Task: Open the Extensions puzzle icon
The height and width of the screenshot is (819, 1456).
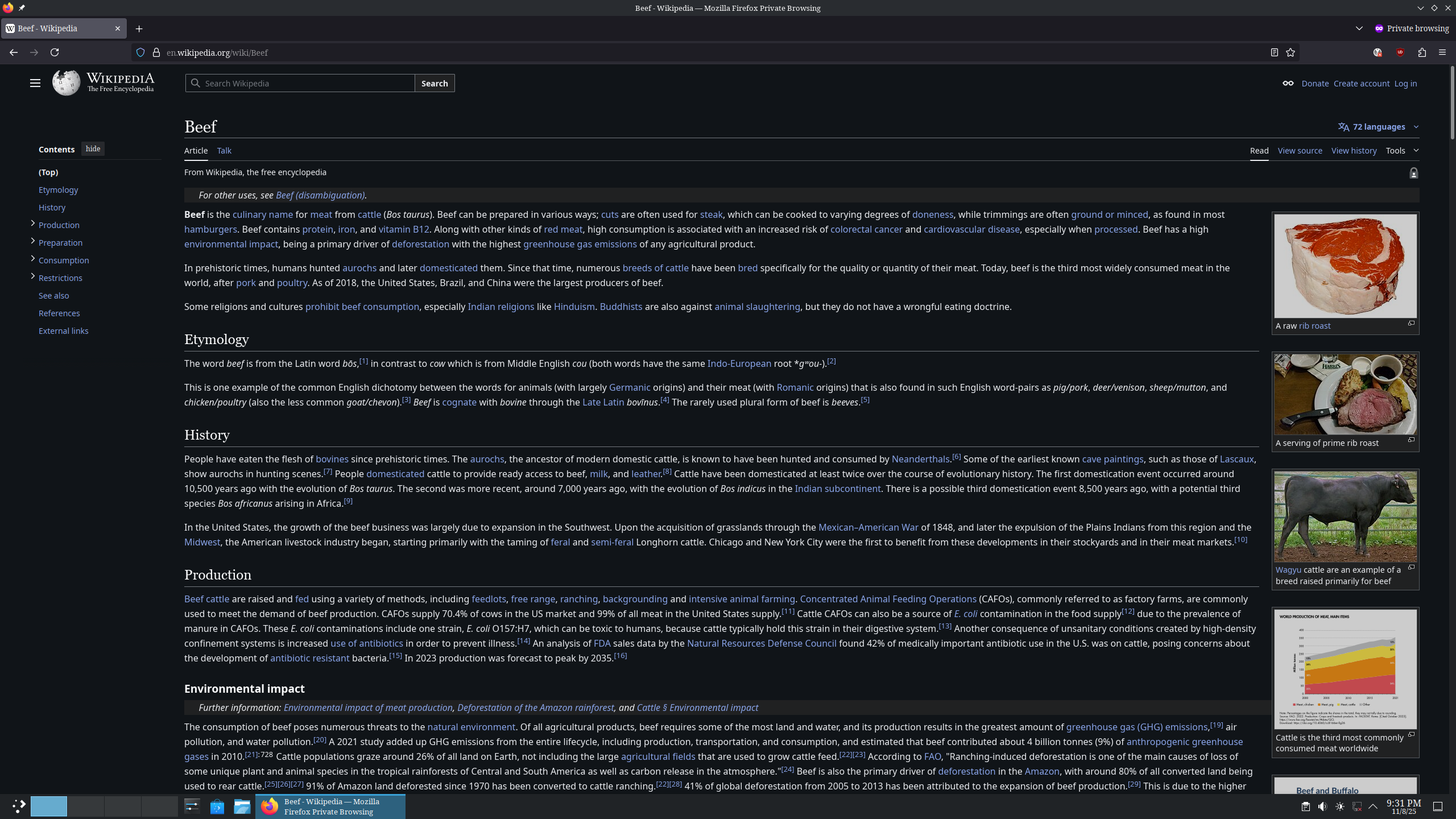Action: 1422,52
